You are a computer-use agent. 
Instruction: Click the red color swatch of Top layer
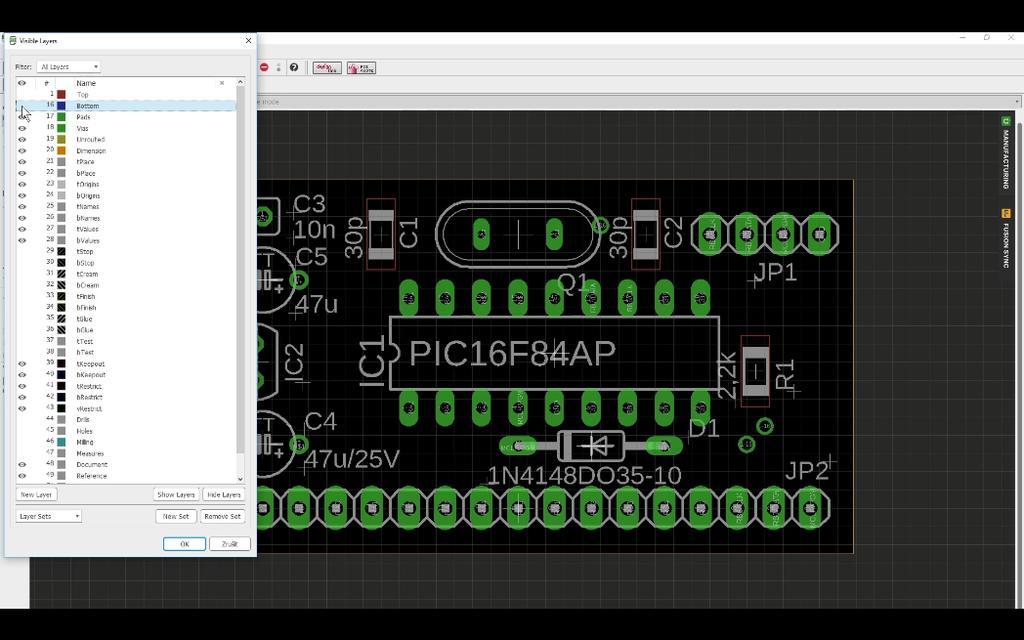(x=61, y=95)
